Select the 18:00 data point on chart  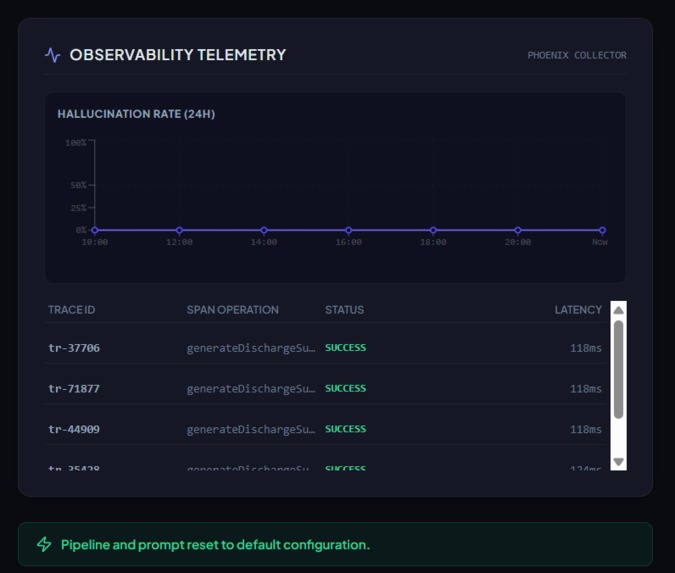point(433,230)
